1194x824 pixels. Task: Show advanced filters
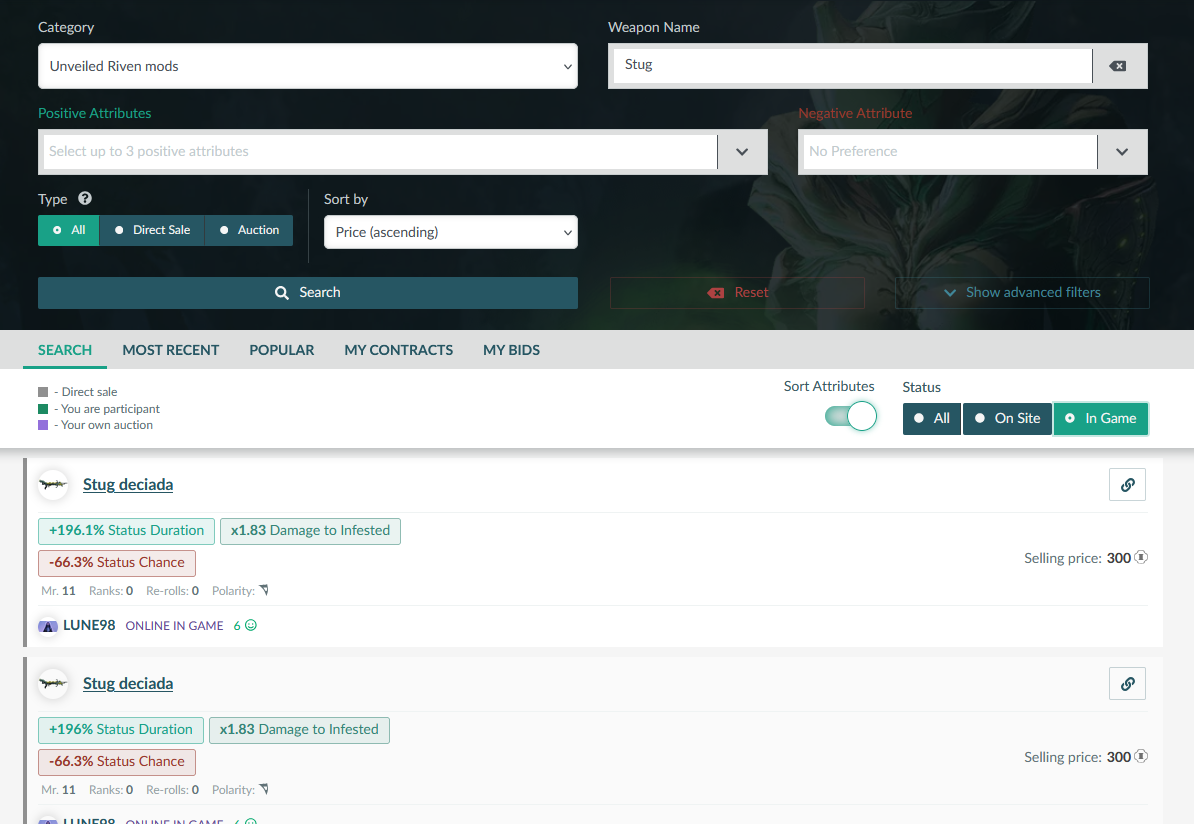(x=1022, y=292)
